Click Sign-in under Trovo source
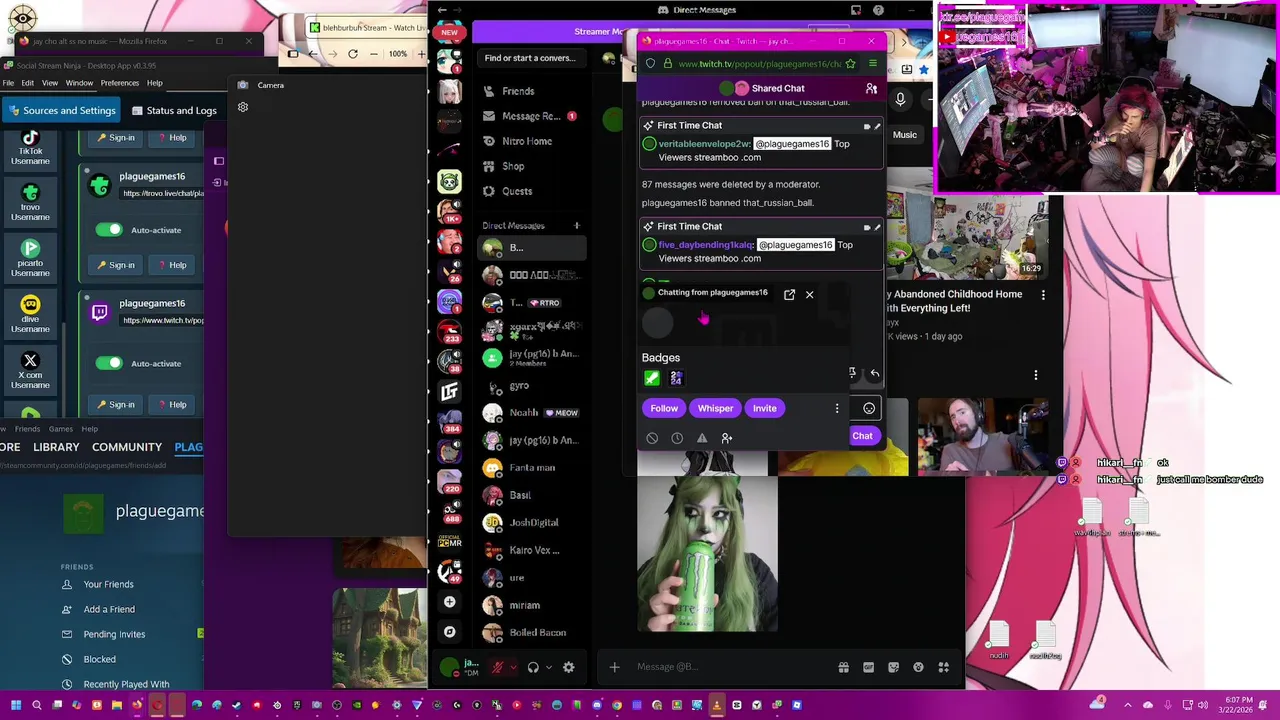Screen dimensions: 1280x720 click(x=115, y=265)
